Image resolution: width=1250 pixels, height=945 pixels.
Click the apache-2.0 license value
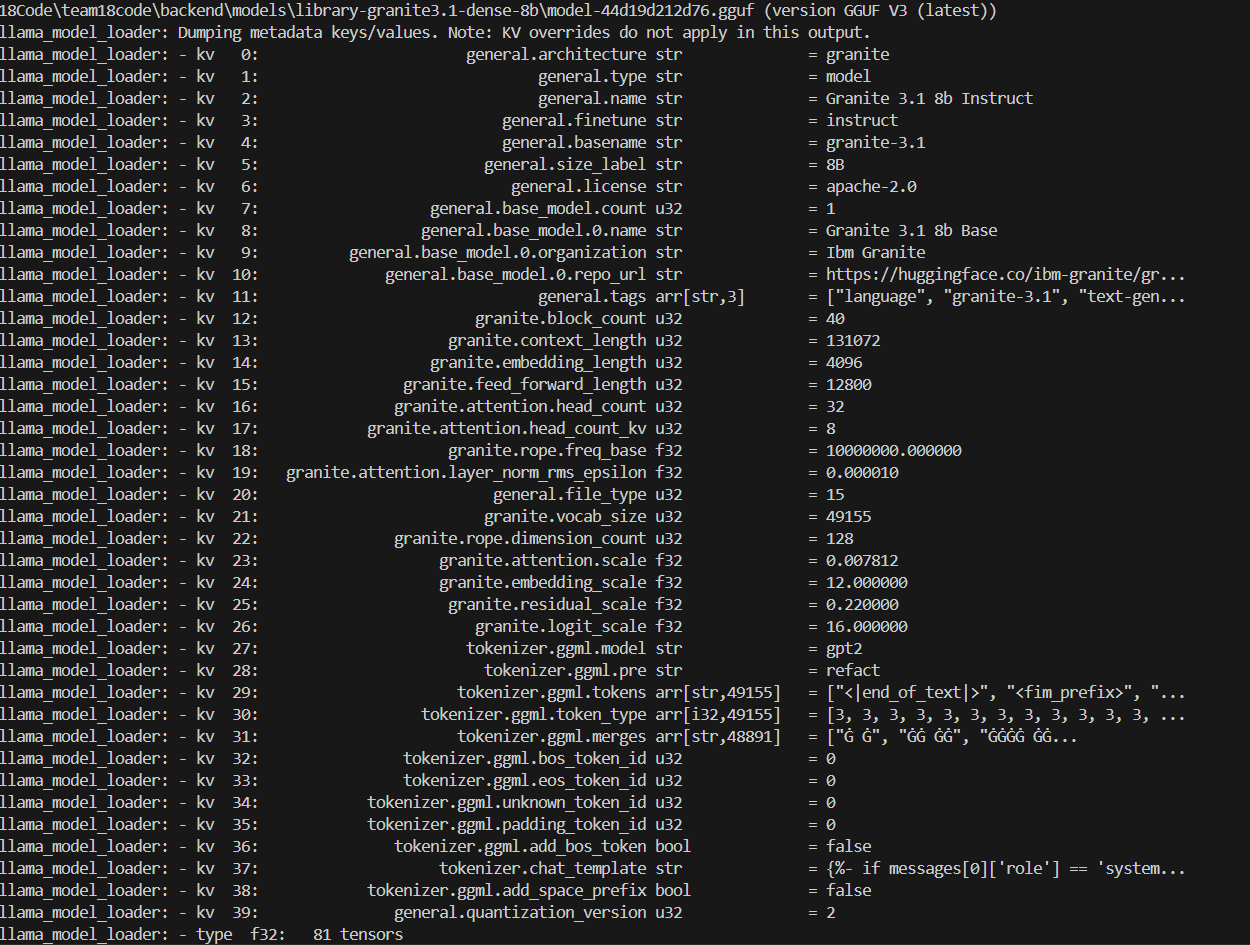871,186
